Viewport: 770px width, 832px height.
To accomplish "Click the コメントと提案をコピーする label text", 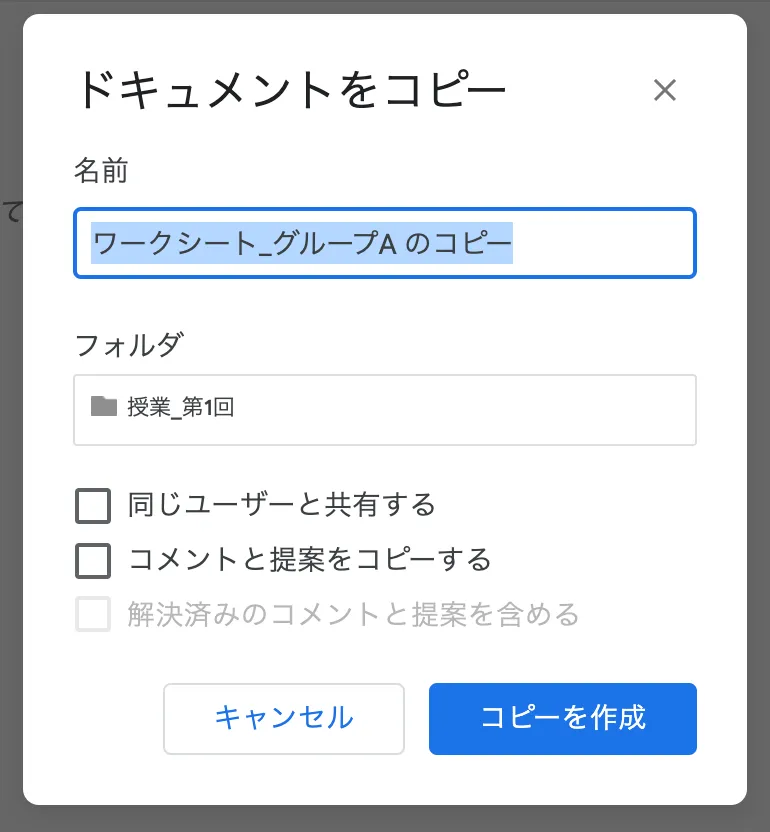I will pyautogui.click(x=310, y=559).
